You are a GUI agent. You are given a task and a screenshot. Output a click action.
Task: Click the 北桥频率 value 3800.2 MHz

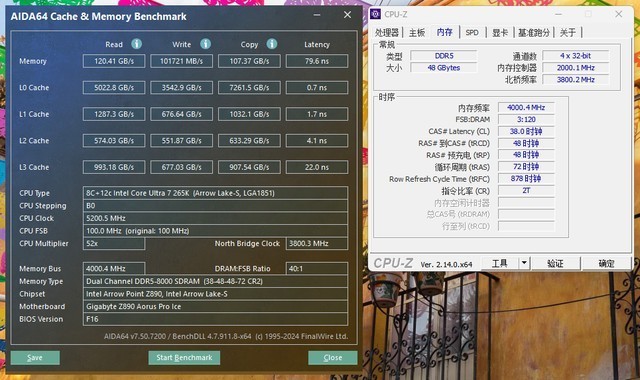576,80
